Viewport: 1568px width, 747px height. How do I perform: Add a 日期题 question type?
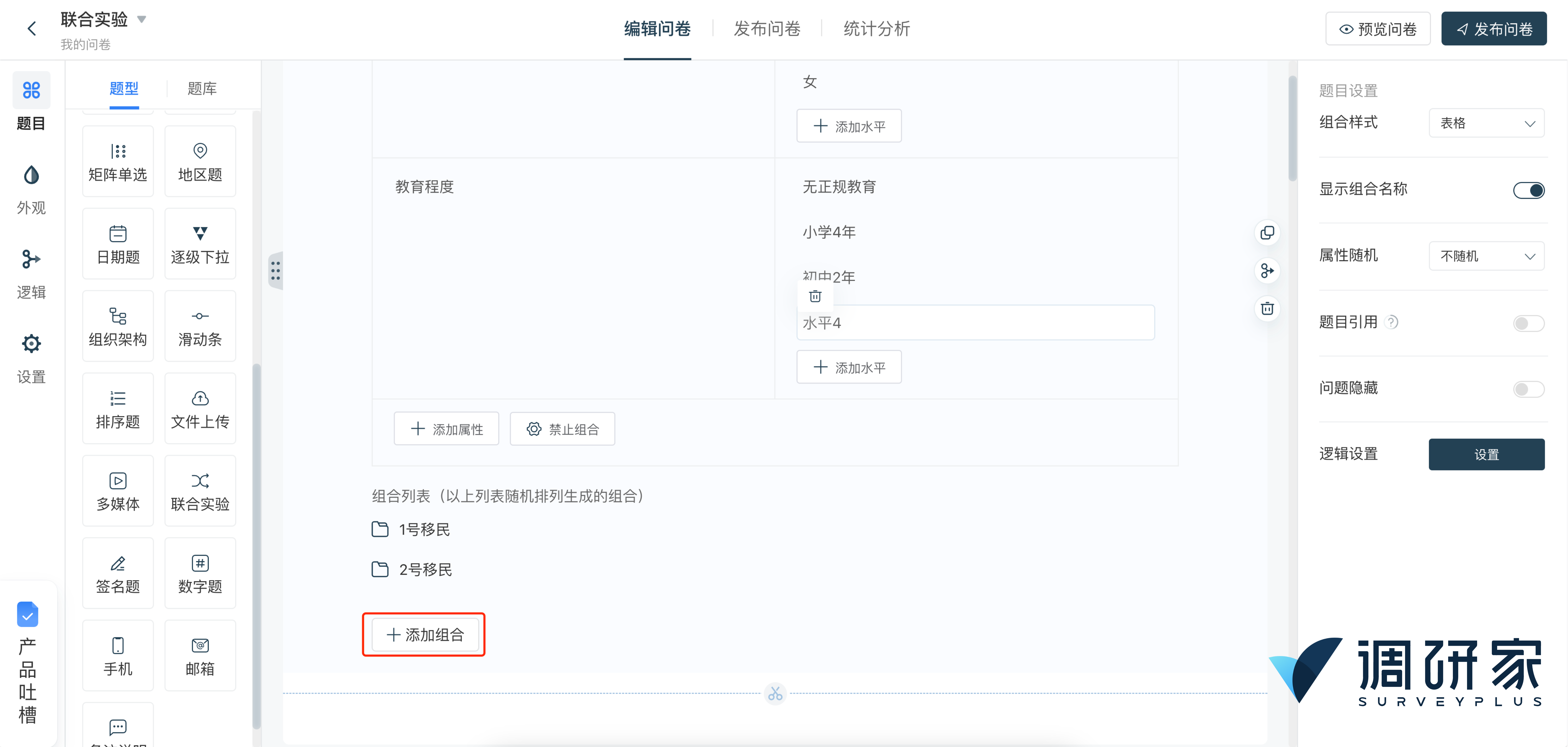coord(118,244)
